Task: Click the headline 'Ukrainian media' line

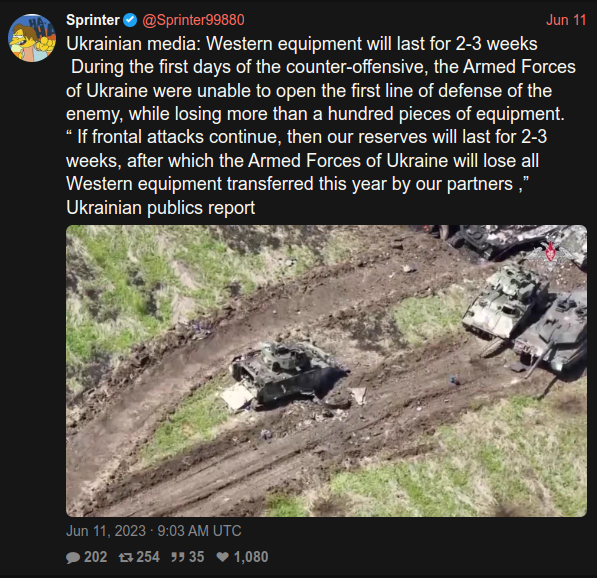Action: pyautogui.click(x=302, y=44)
